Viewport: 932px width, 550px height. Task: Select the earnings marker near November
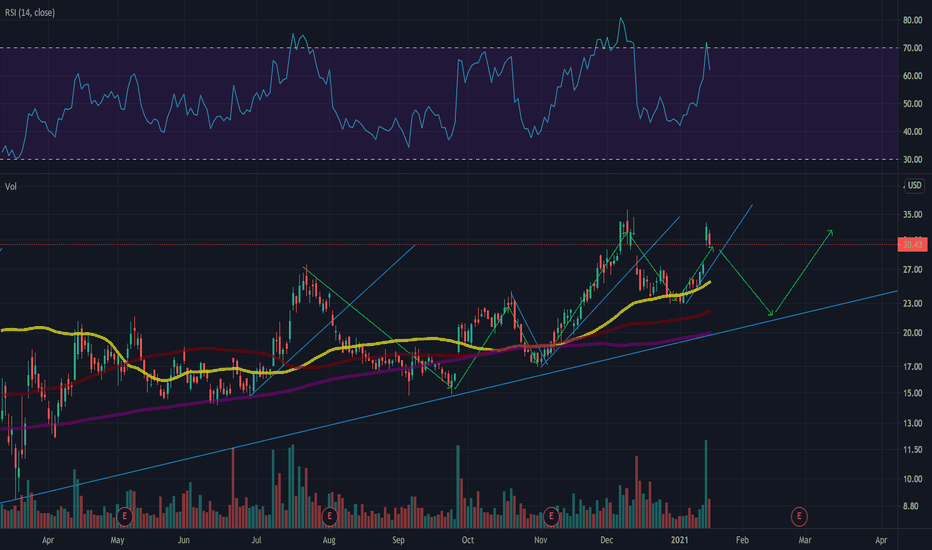click(551, 516)
